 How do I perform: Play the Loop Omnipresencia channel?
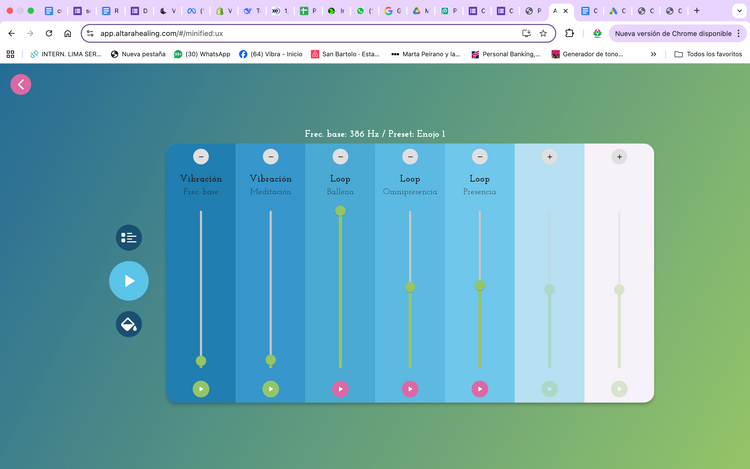point(410,389)
